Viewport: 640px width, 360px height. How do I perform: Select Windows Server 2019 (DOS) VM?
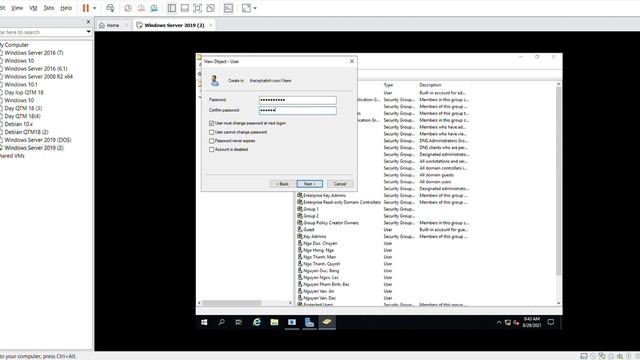[x=38, y=140]
